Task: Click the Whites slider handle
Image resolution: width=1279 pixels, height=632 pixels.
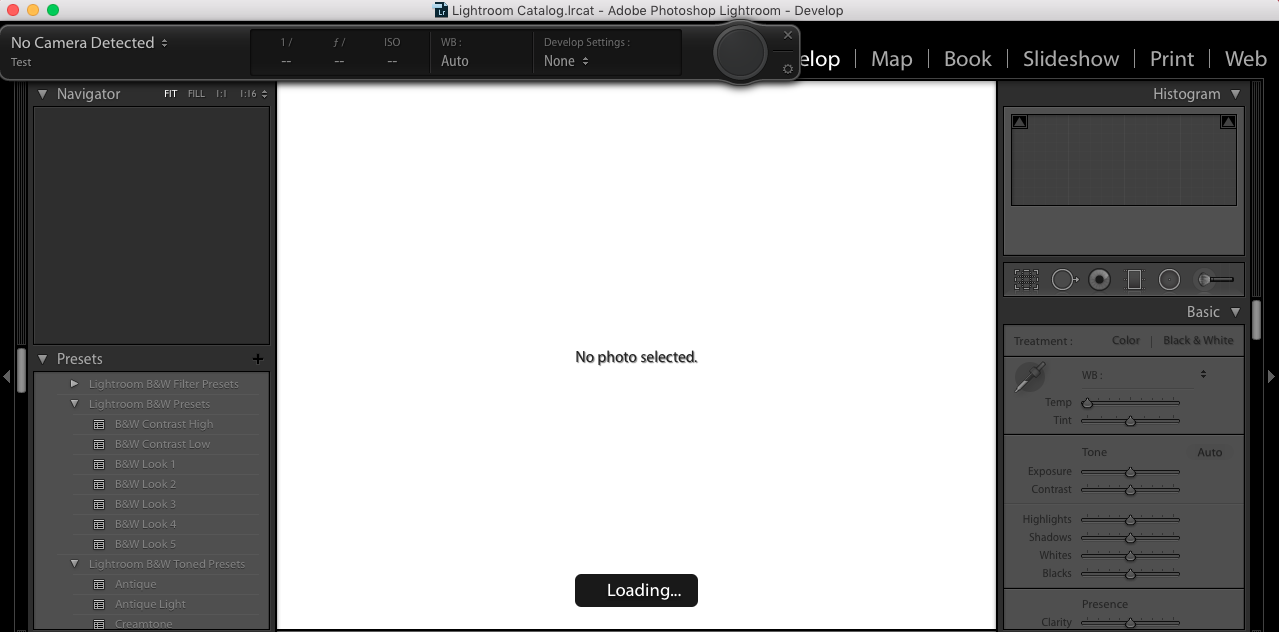Action: 1130,556
